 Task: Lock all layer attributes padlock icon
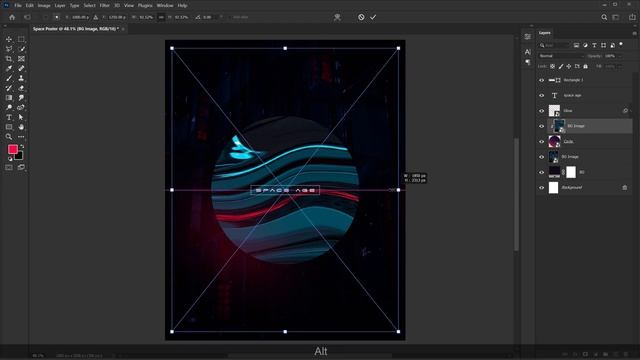[586, 66]
